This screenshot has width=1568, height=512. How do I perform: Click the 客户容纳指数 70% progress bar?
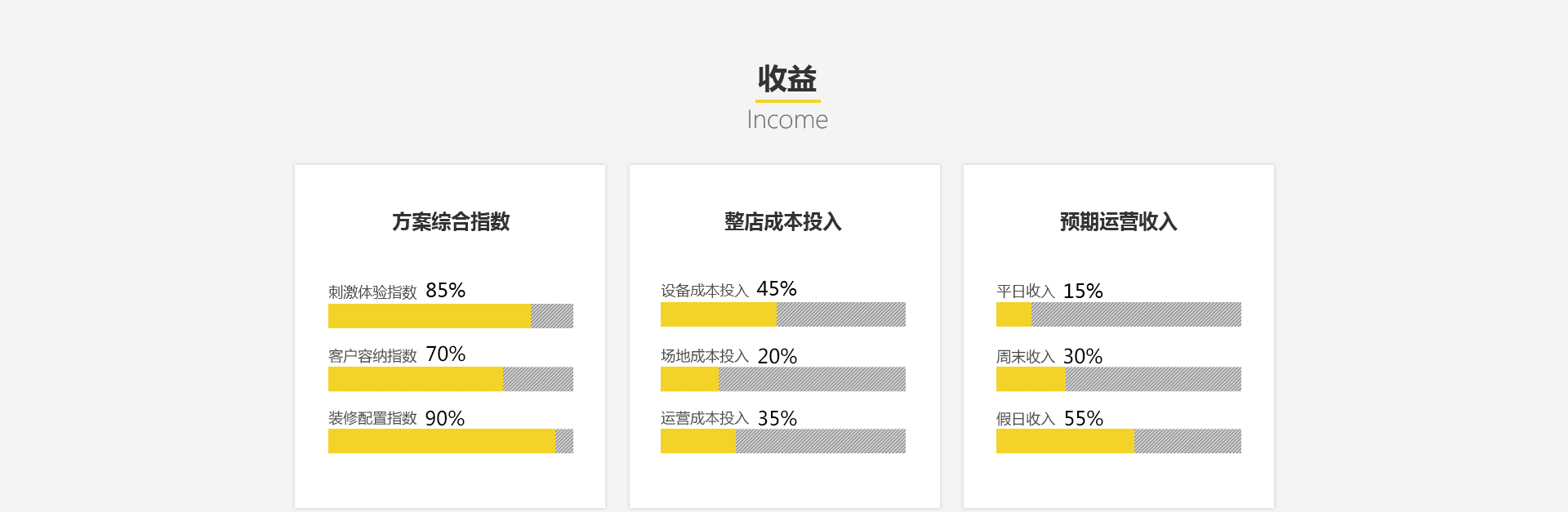pyautogui.click(x=451, y=379)
